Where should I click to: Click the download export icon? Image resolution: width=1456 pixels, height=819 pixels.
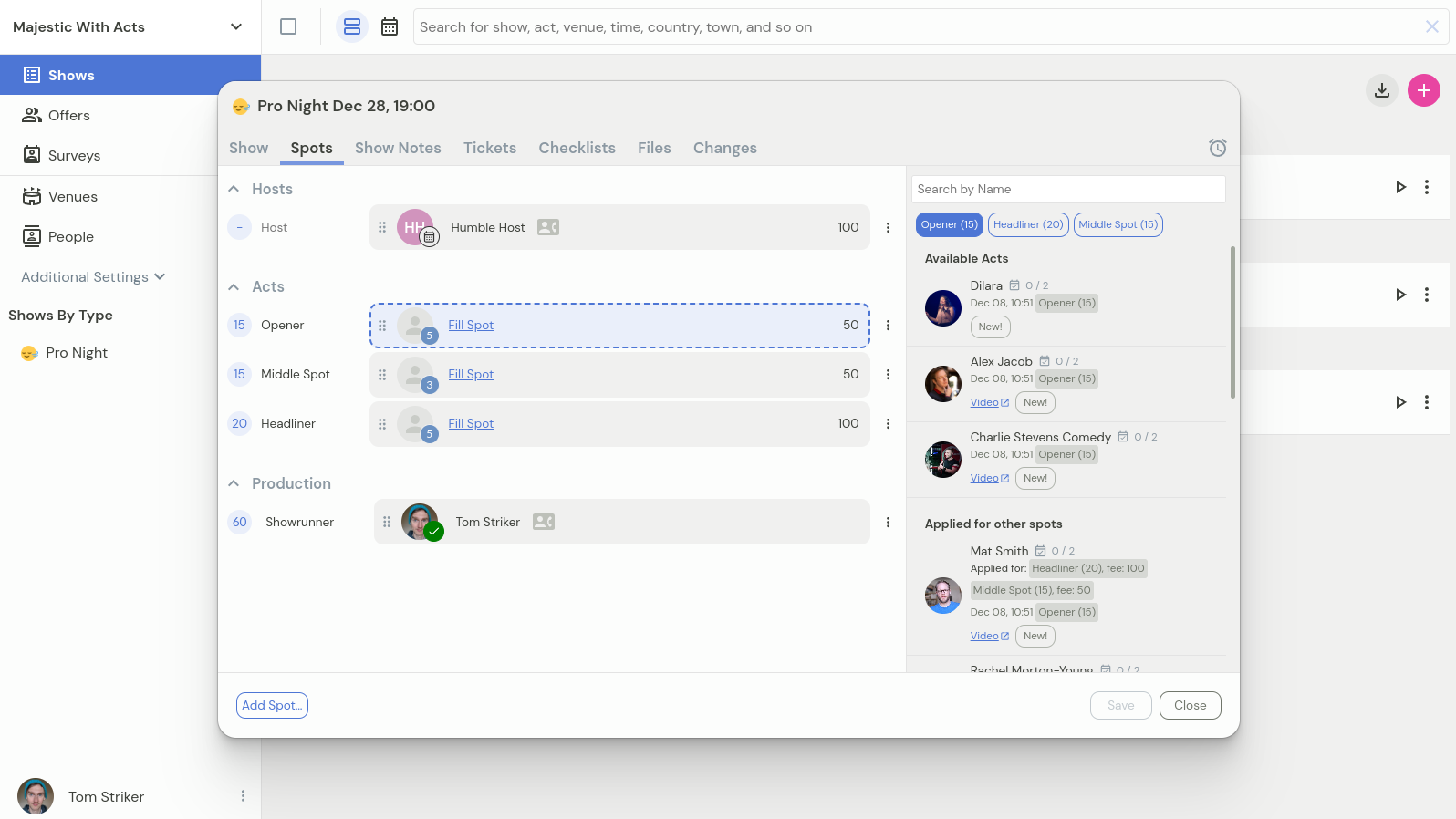(1382, 90)
